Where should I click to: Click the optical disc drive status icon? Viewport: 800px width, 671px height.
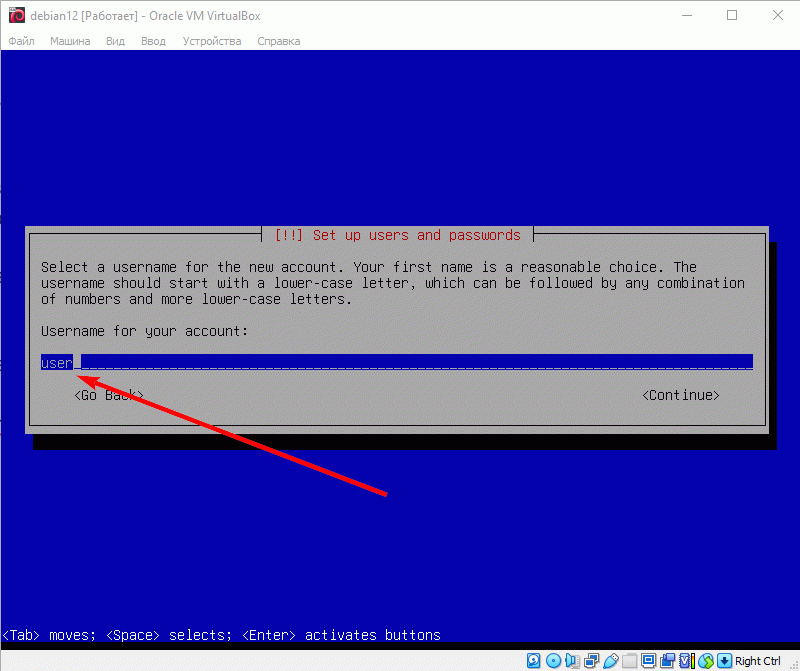[554, 661]
